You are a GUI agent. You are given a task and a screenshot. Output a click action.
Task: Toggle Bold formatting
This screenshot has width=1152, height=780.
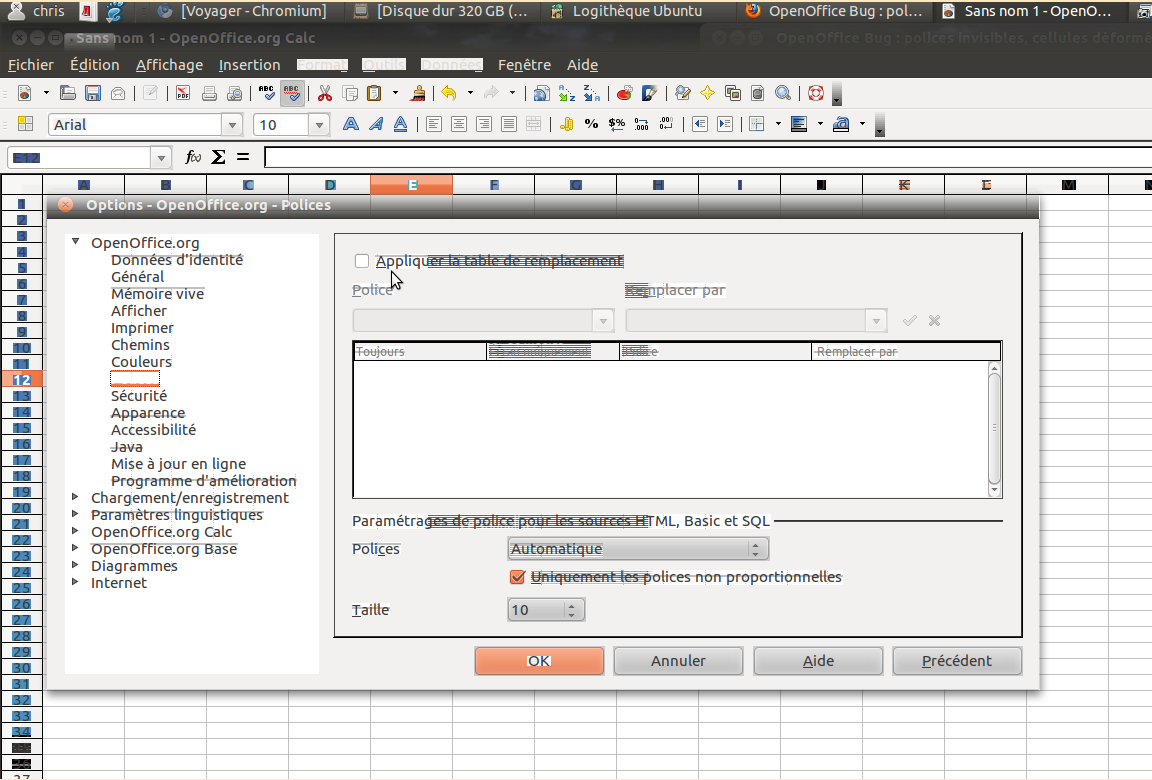(x=350, y=124)
